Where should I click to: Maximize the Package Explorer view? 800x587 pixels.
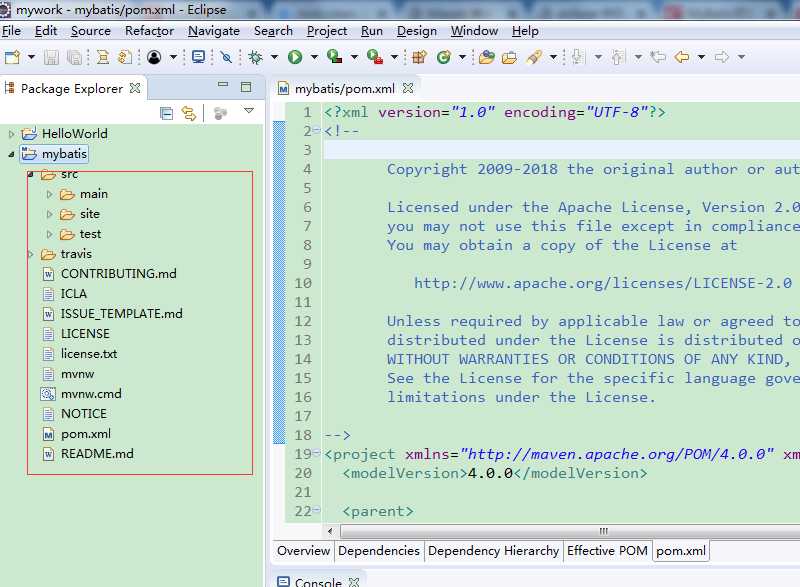pos(246,87)
